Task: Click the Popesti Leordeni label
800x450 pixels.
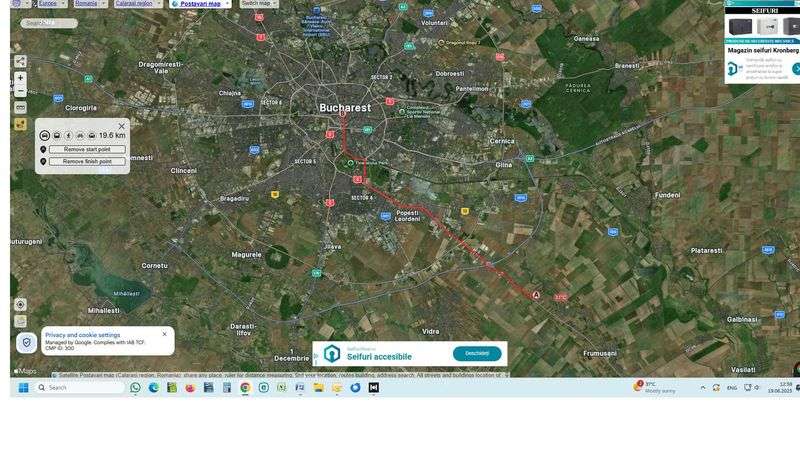Action: pyautogui.click(x=407, y=216)
